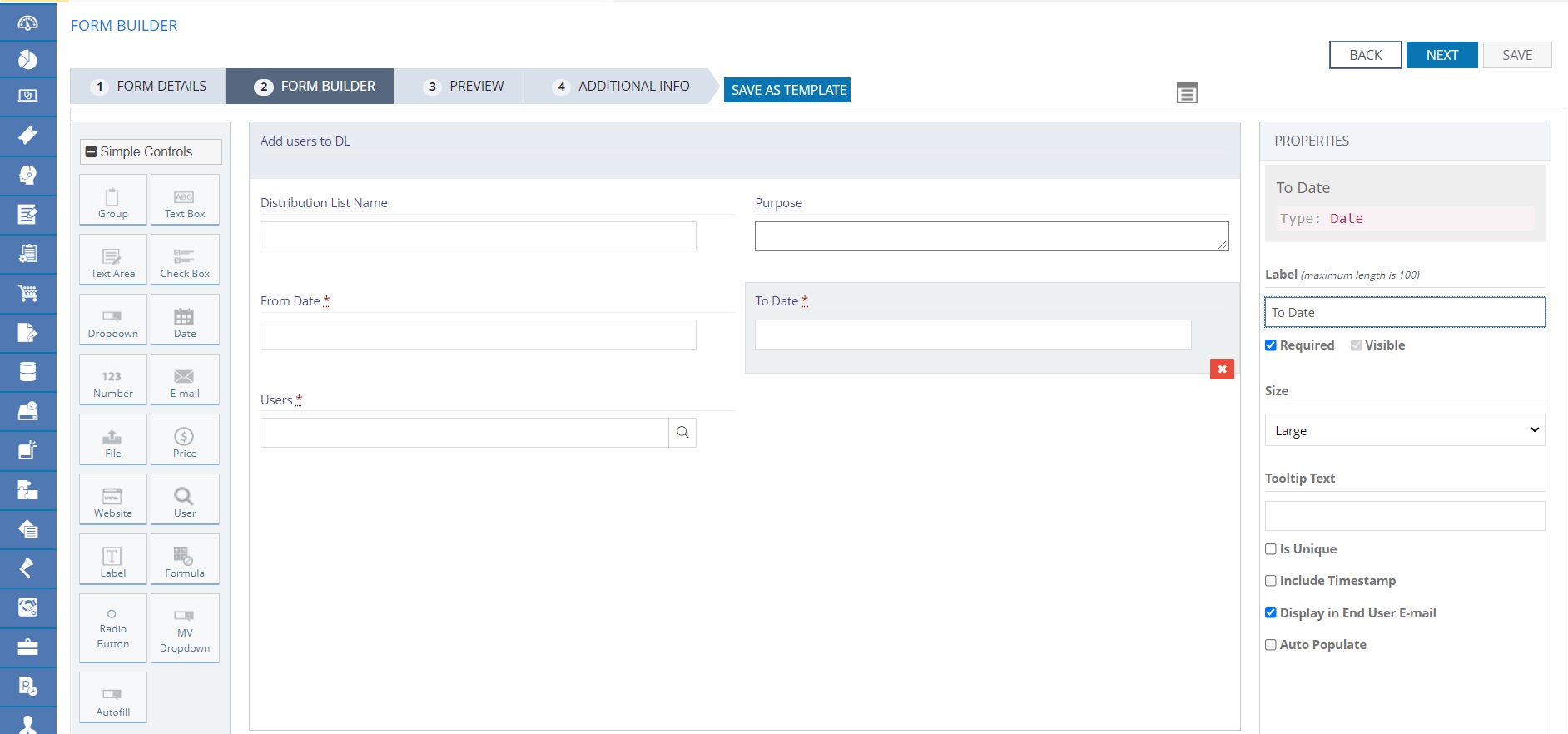Open the pie chart reports sidebar icon
1568x734 pixels.
tap(27, 59)
